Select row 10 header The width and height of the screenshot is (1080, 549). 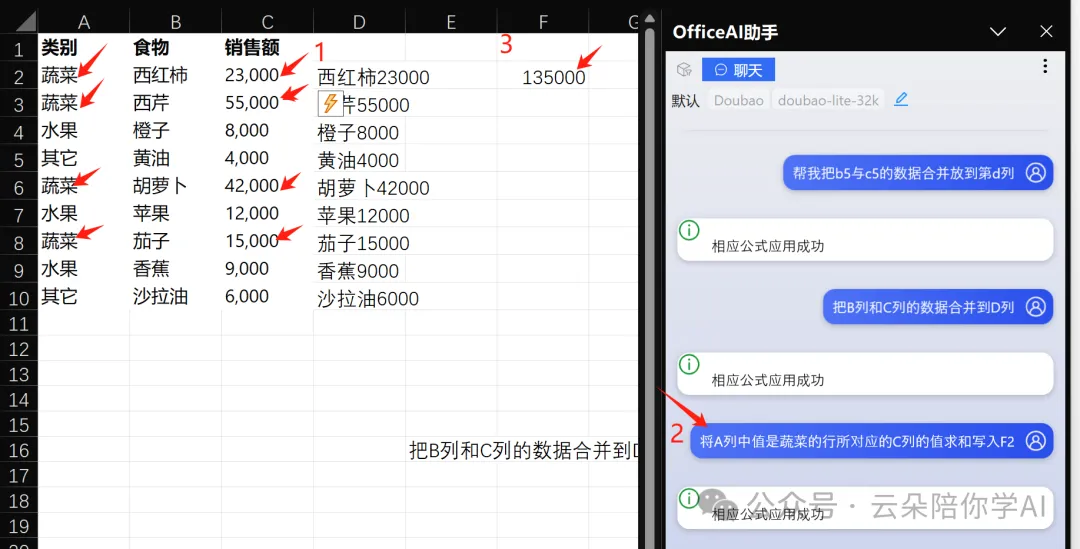point(19,298)
